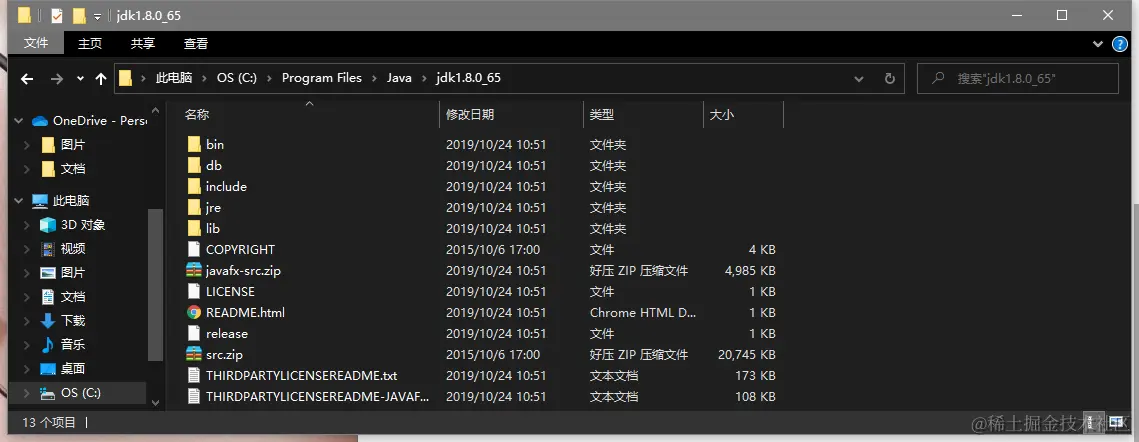Navigate to Program Files in breadcrumb

coord(322,78)
